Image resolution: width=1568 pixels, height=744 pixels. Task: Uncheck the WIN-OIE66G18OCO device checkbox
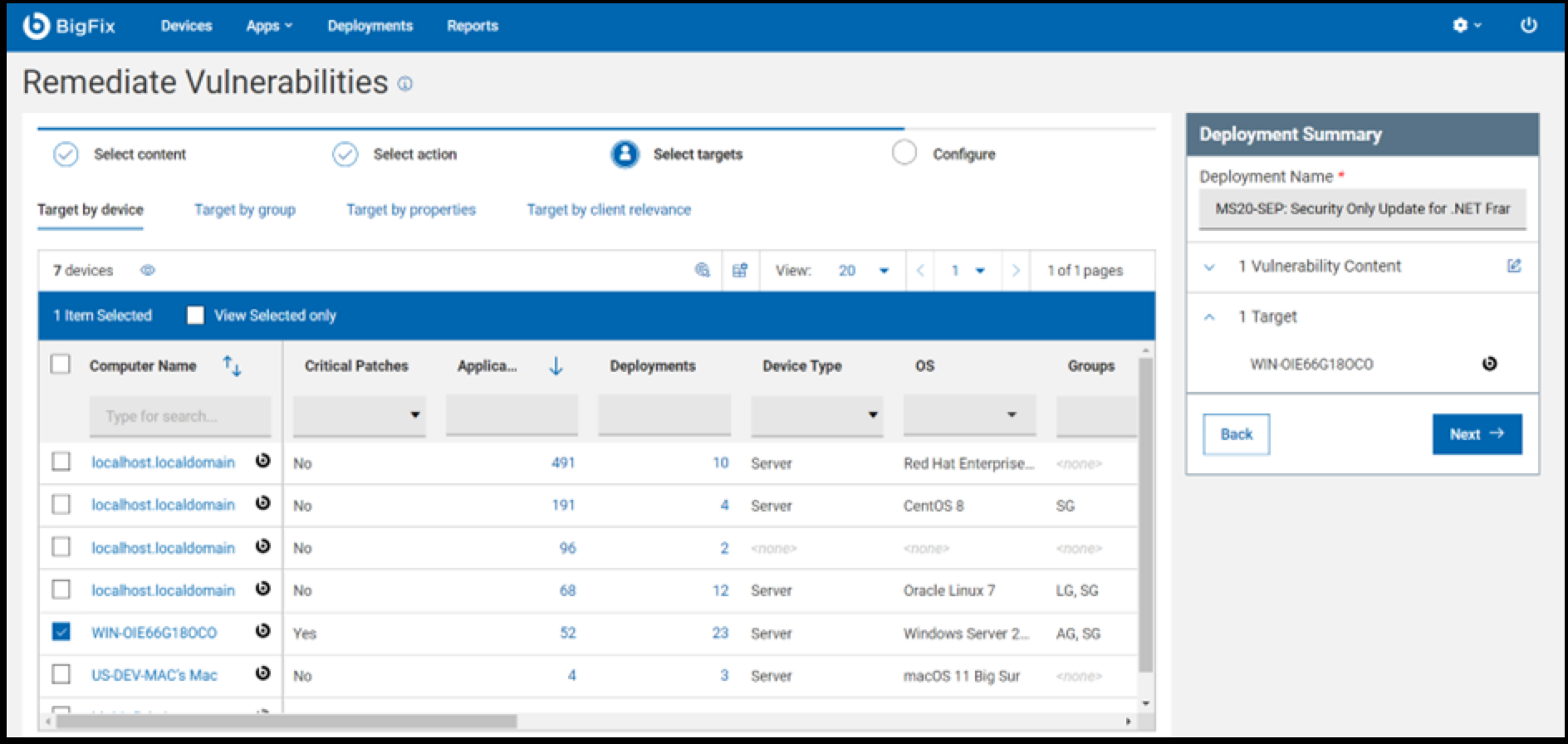(x=61, y=632)
